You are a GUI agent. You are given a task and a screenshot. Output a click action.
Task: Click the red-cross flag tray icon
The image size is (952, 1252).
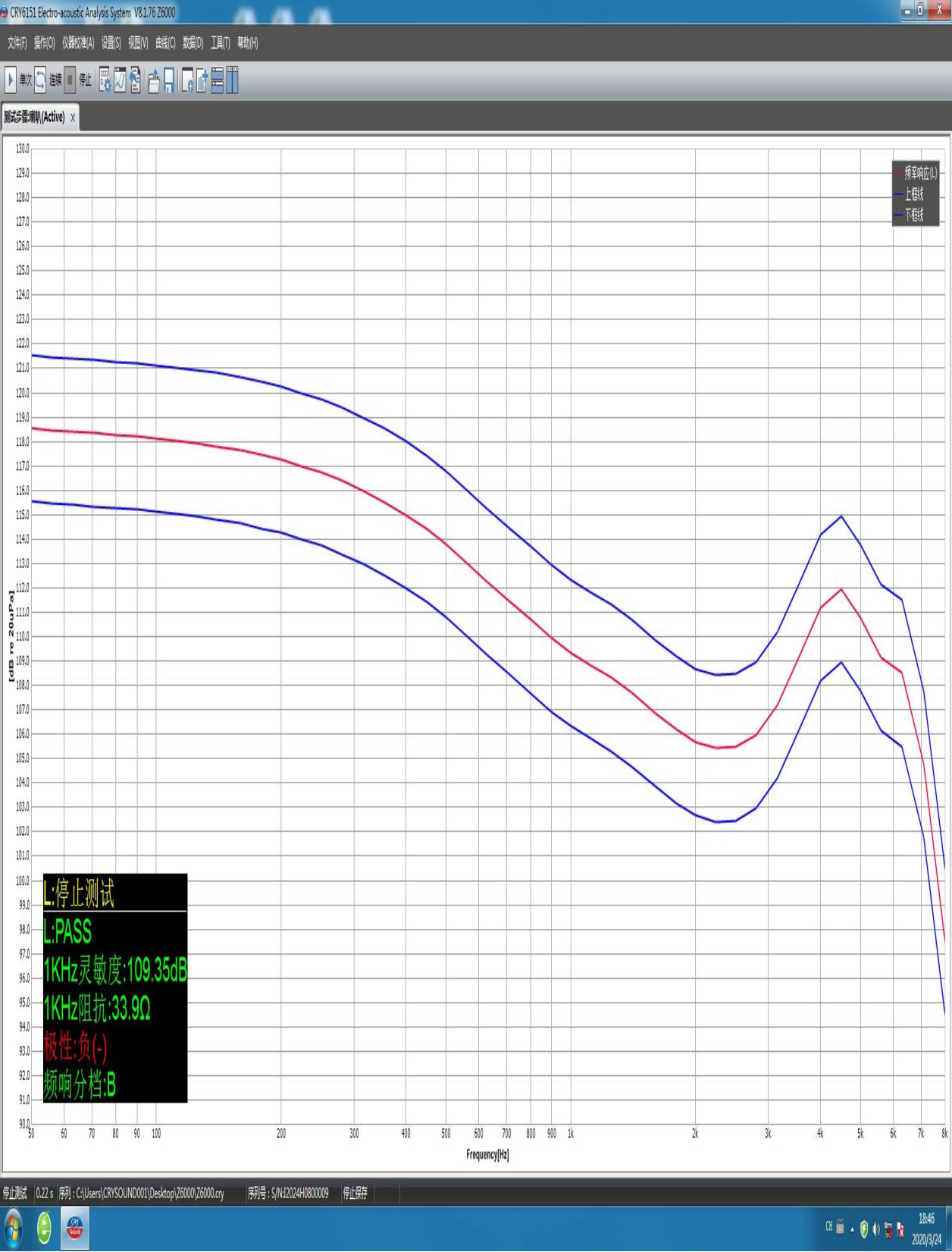[900, 1229]
